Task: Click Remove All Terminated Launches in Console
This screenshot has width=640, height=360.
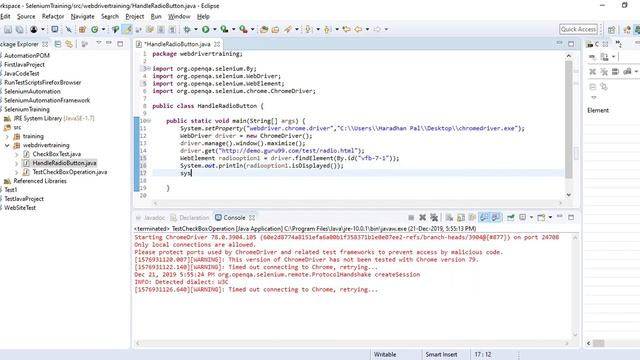Action: [x=434, y=218]
